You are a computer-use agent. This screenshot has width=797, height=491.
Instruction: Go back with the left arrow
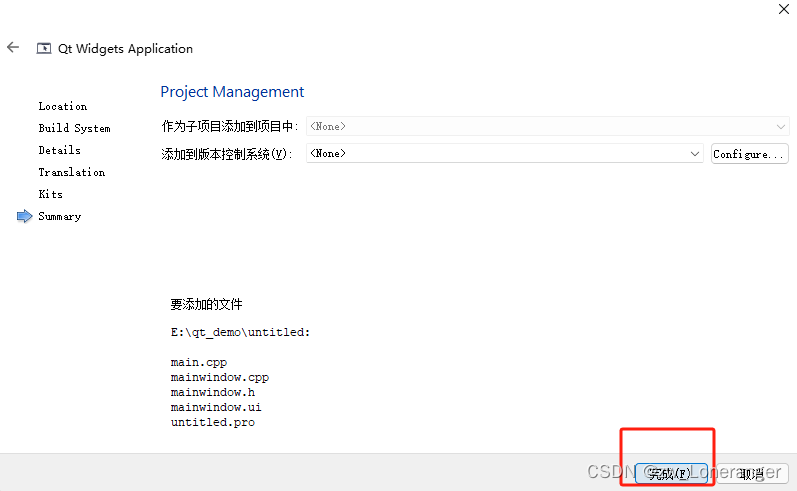coord(13,47)
